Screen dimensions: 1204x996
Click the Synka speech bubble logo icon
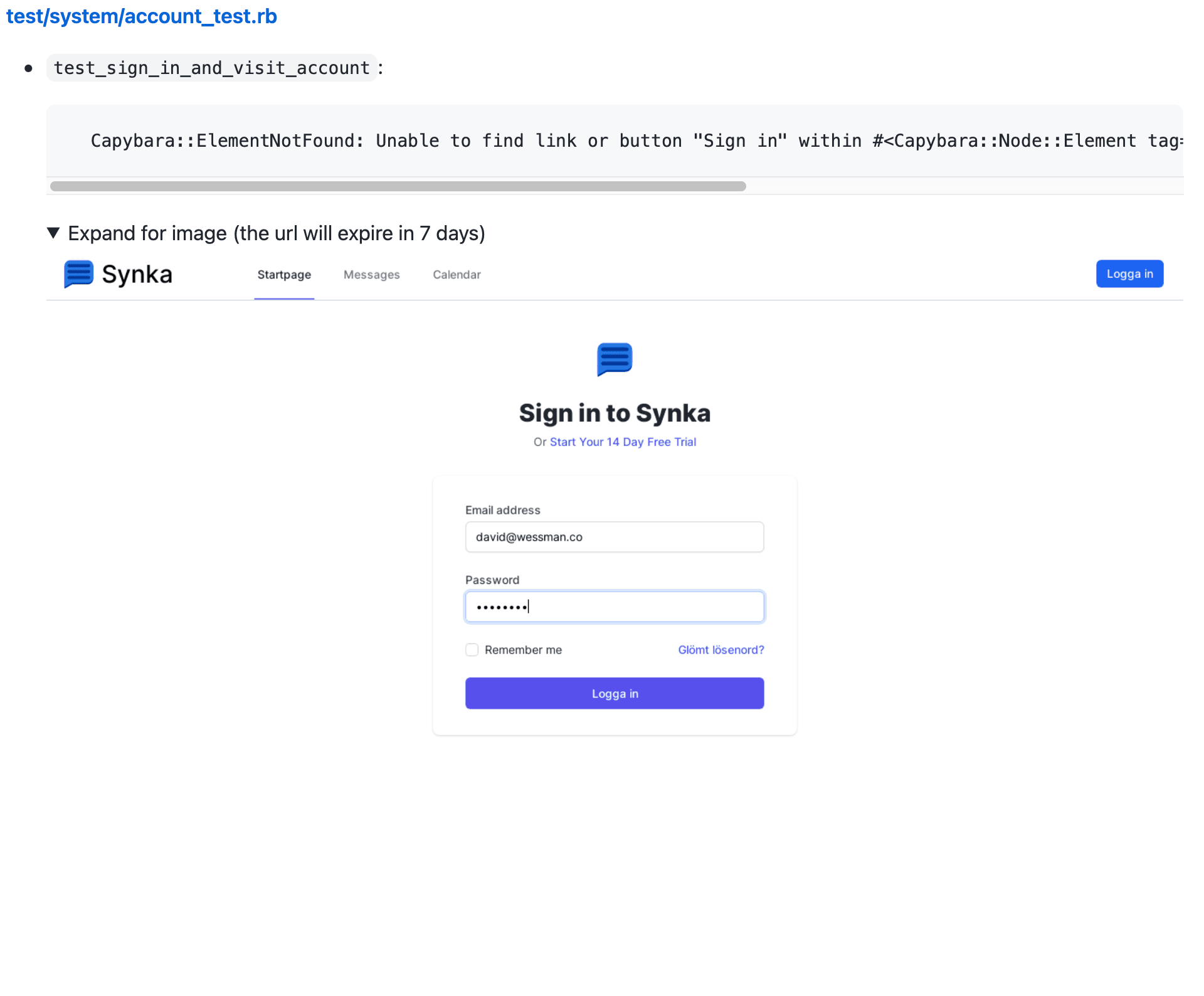[78, 274]
